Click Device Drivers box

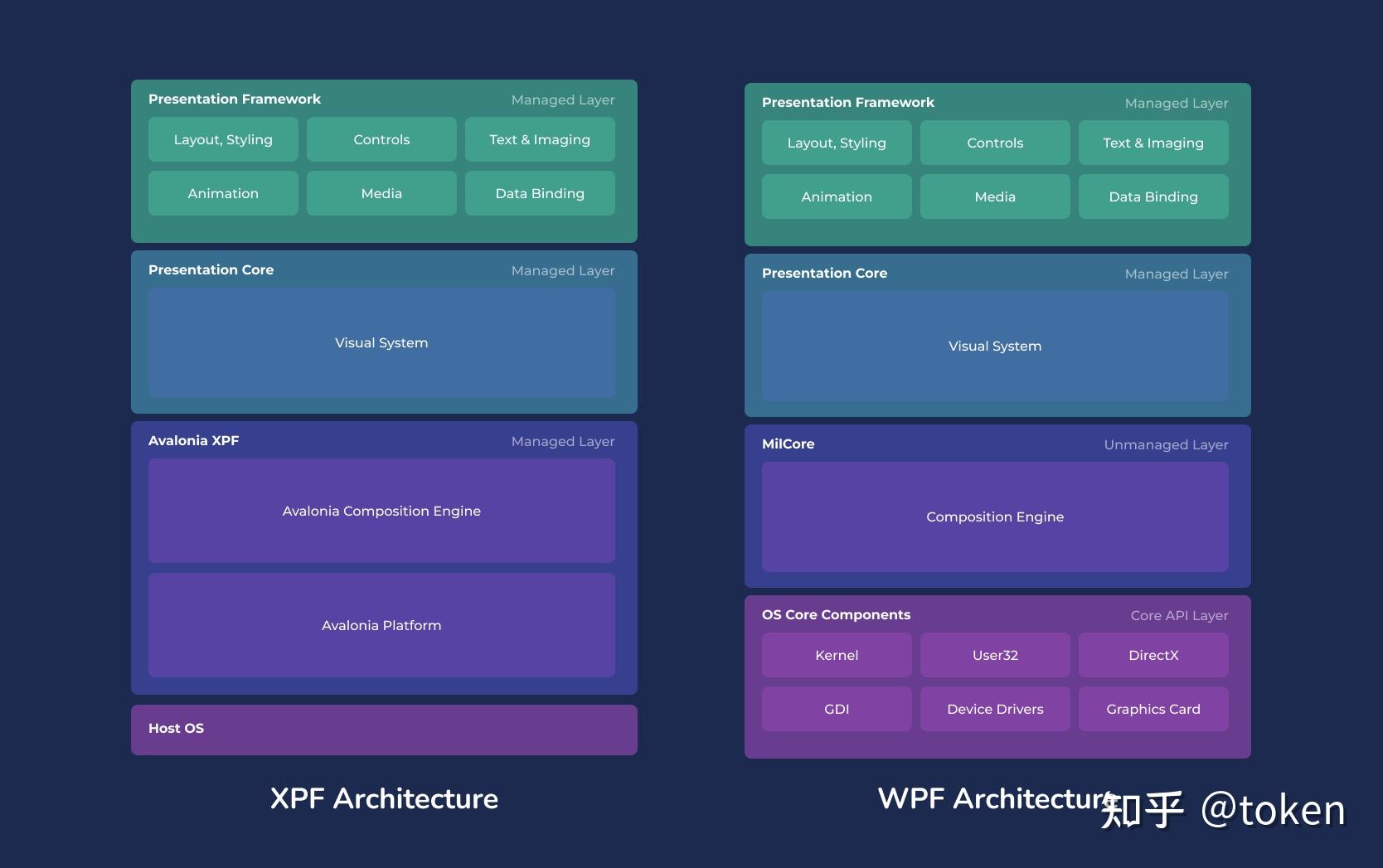point(995,709)
